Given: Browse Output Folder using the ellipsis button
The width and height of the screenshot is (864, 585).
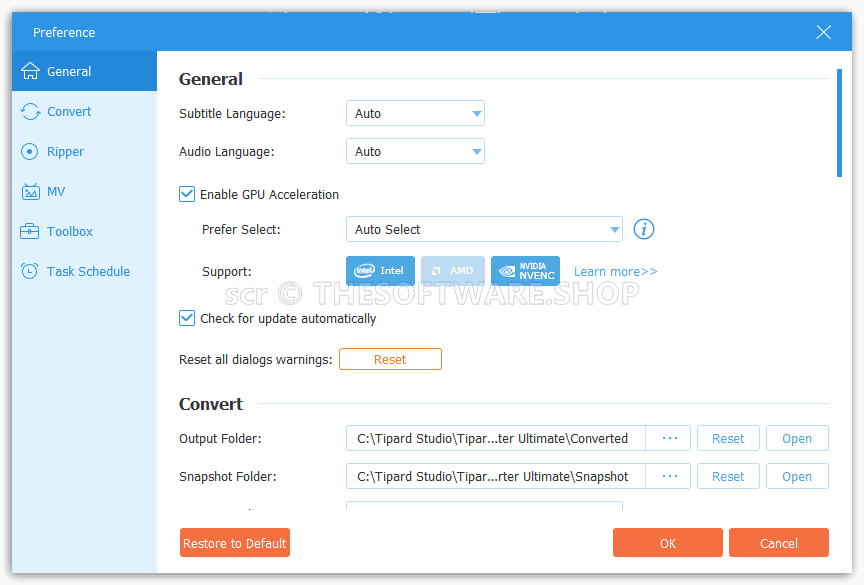Looking at the screenshot, I should 669,439.
